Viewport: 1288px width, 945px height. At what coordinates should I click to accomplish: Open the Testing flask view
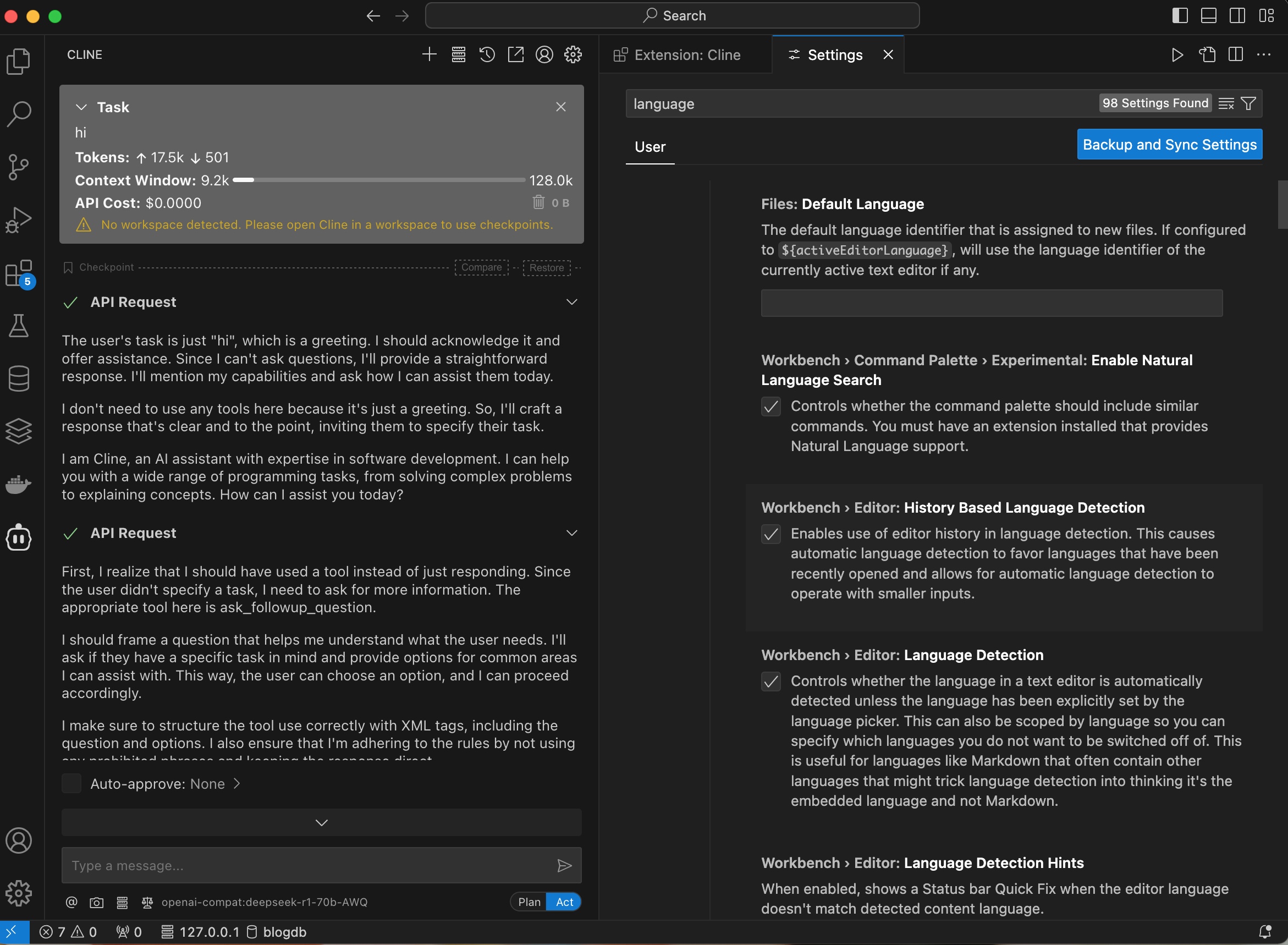(19, 326)
